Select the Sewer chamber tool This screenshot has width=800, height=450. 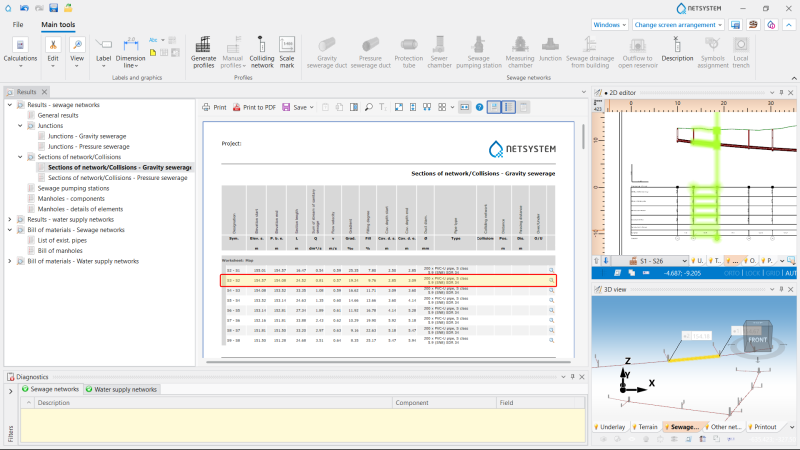(x=439, y=52)
